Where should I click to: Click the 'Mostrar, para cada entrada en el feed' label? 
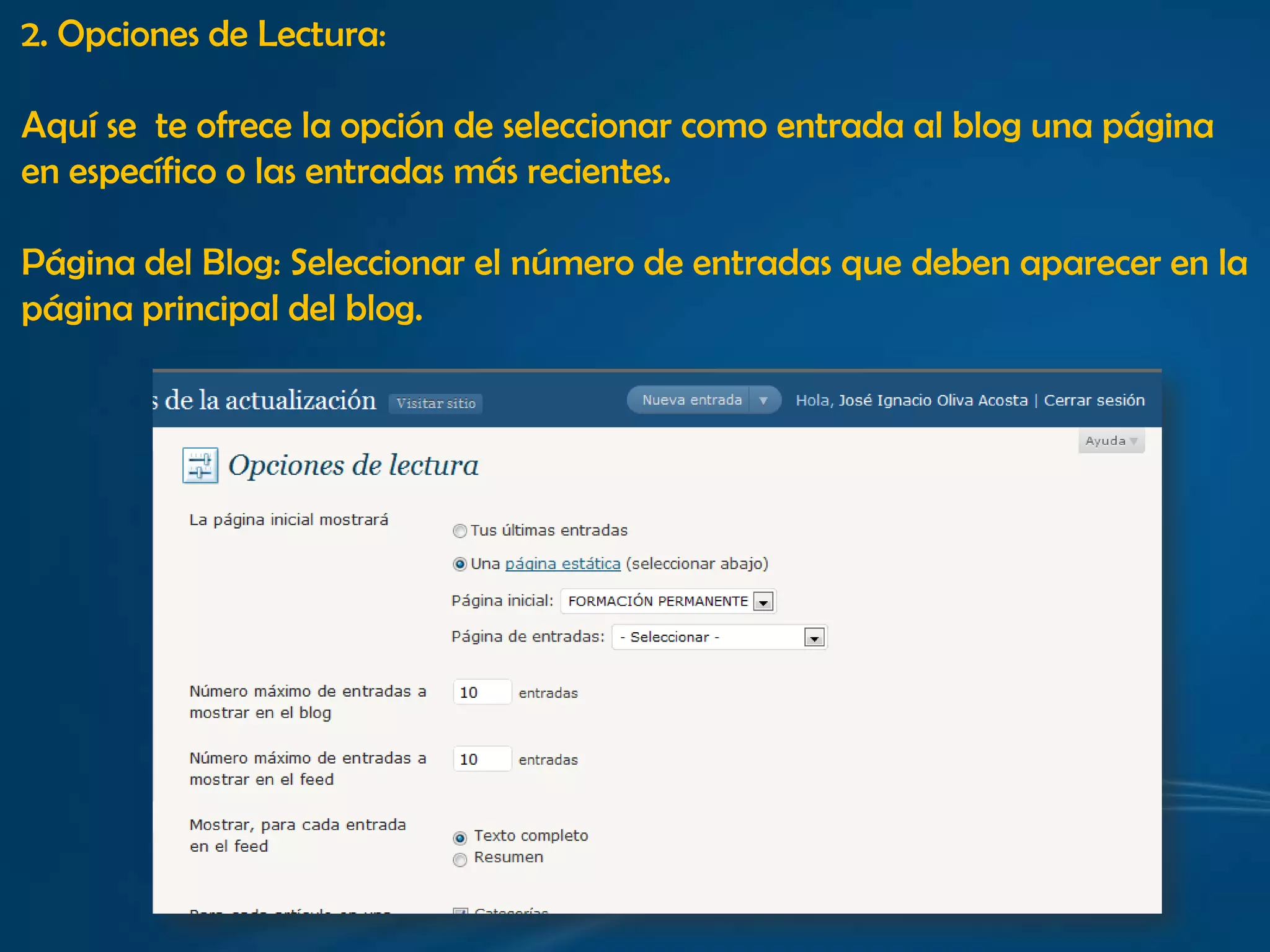click(x=298, y=835)
